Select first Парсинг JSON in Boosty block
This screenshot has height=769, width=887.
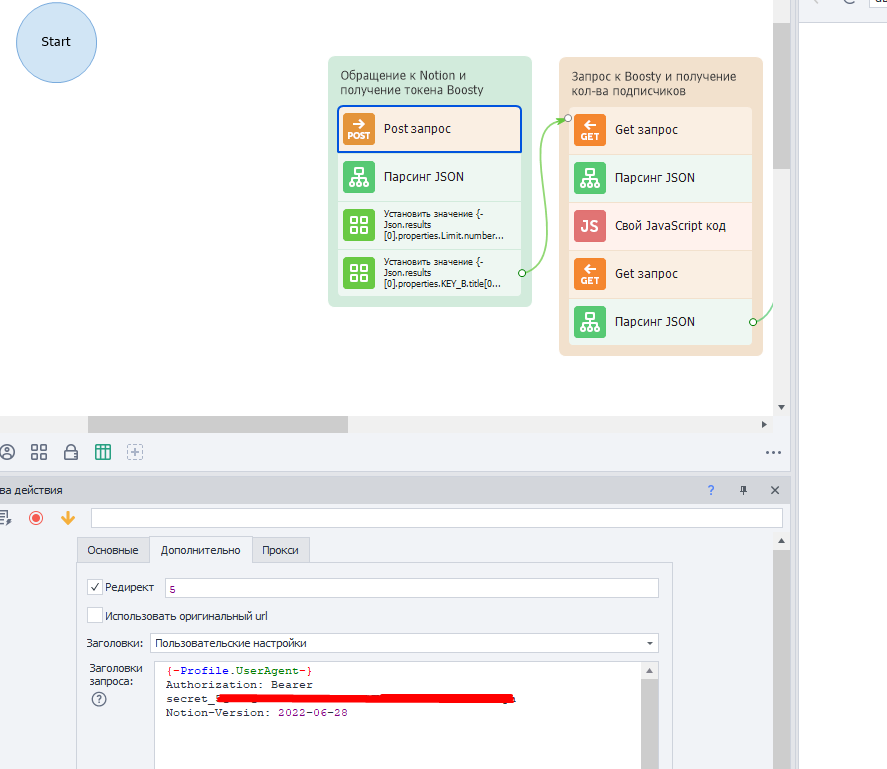pos(660,178)
